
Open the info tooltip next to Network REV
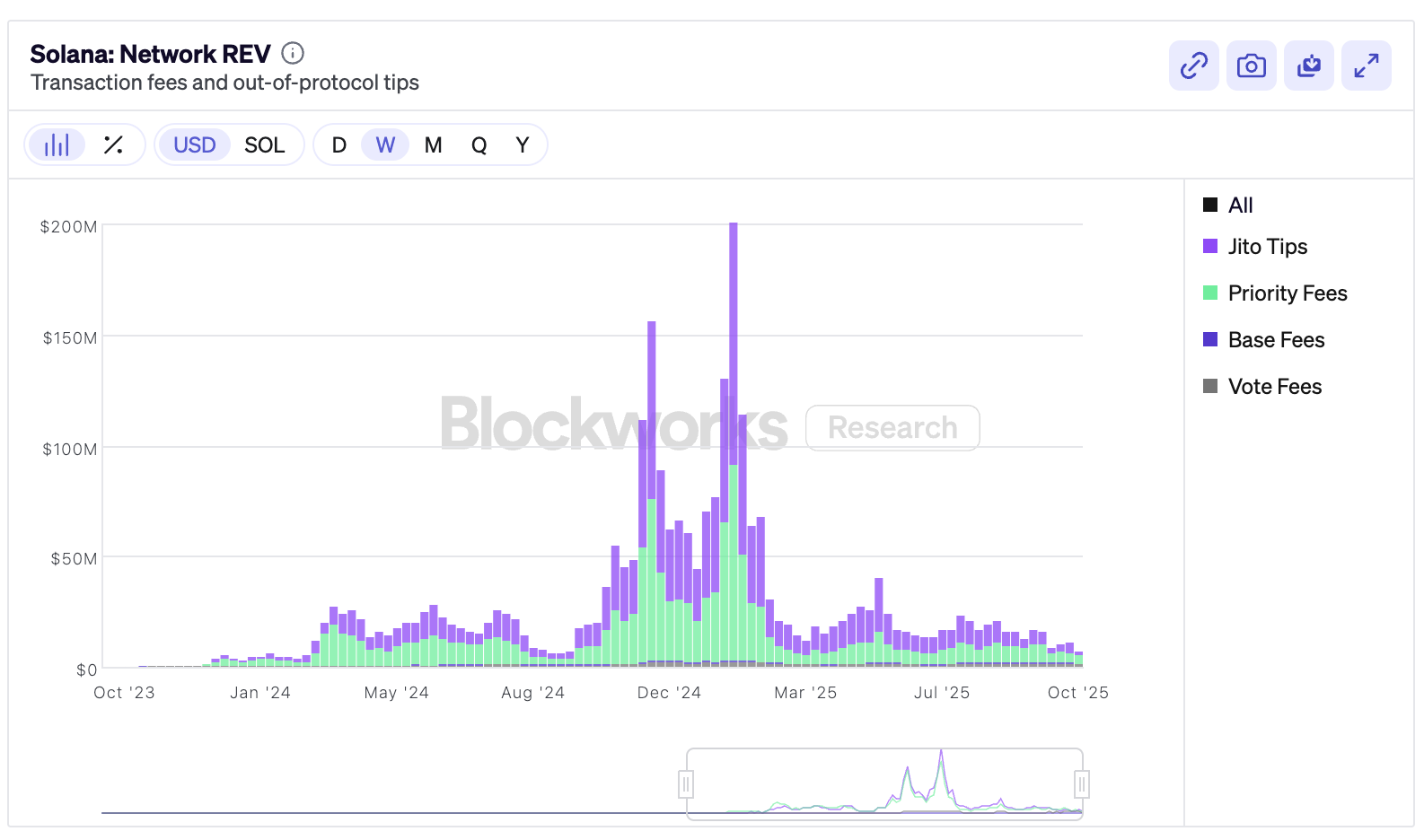tap(293, 54)
